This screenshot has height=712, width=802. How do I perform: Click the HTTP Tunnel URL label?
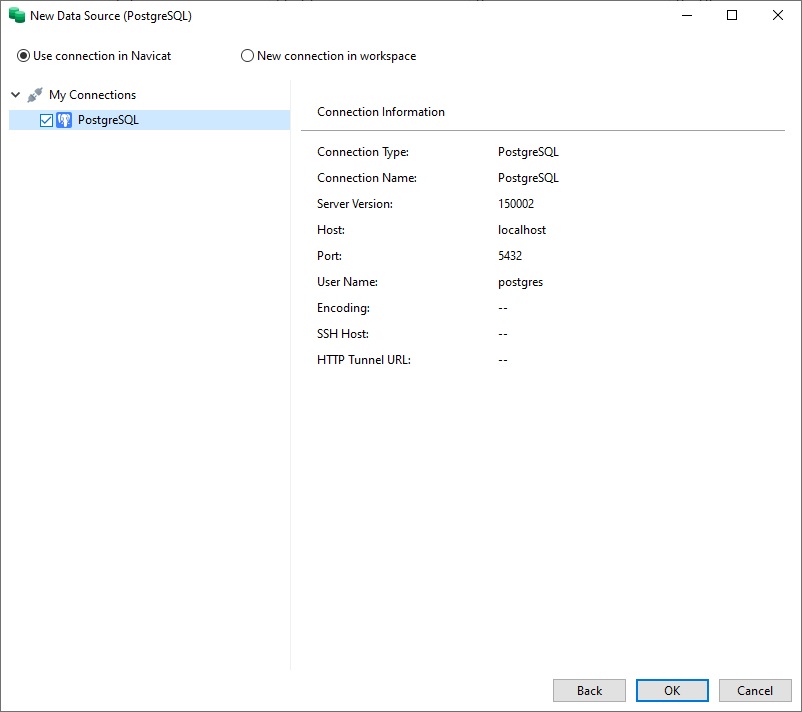click(x=364, y=360)
